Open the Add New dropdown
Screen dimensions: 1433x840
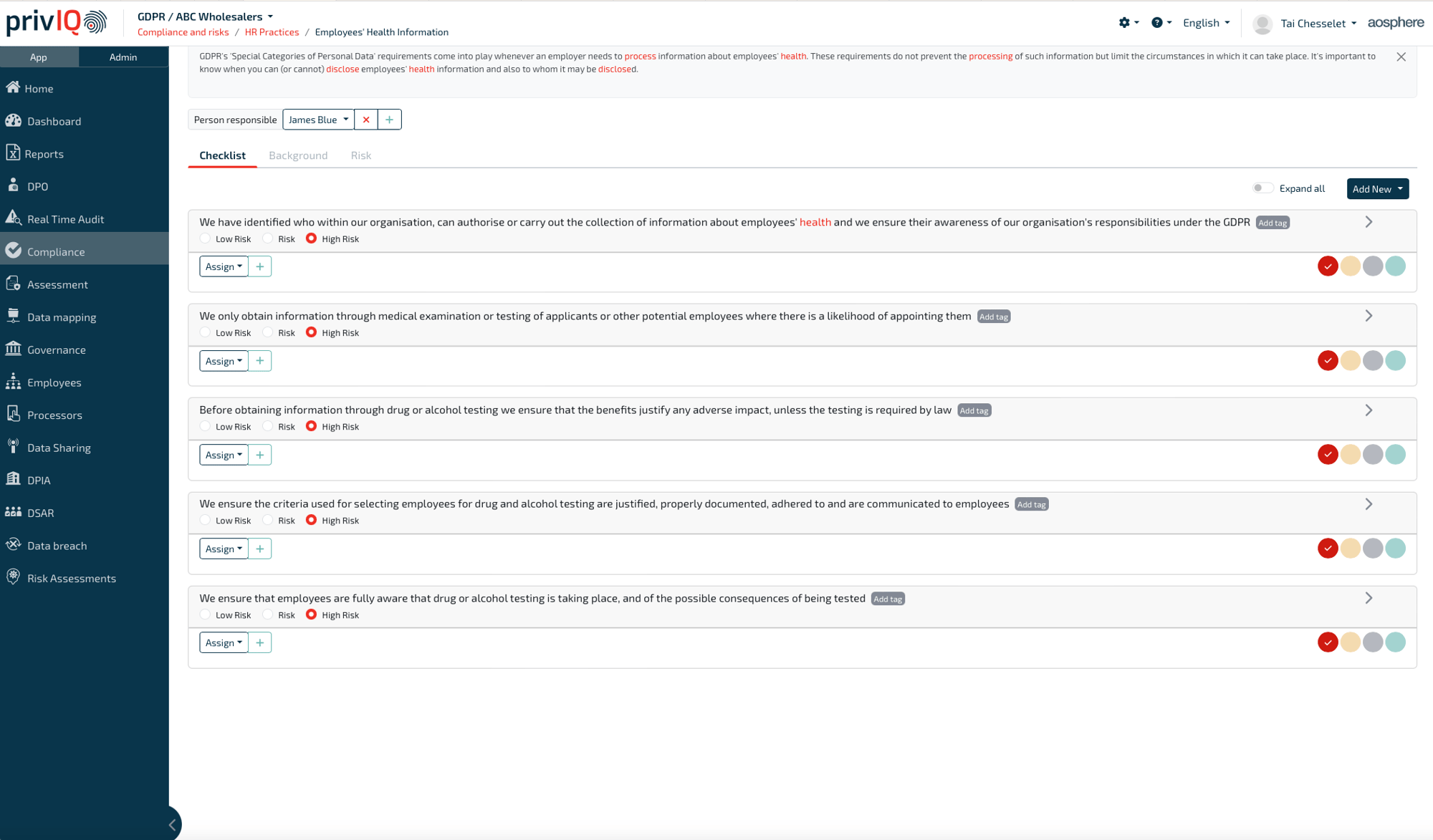click(x=1377, y=189)
